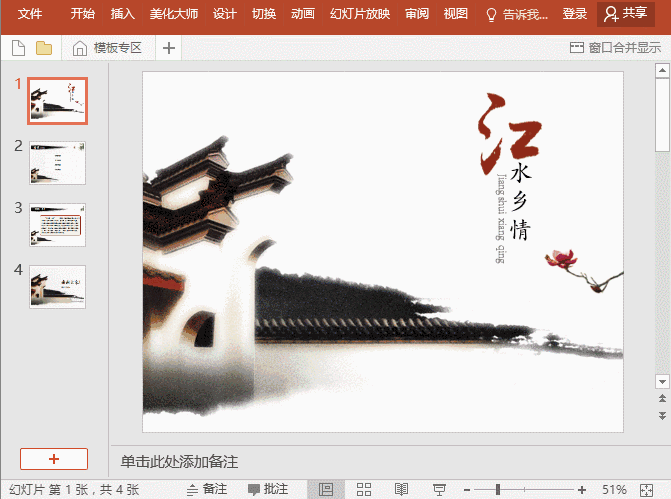Viewport: 671px width, 499px height.
Task: Click the 共享 share button
Action: coord(626,14)
